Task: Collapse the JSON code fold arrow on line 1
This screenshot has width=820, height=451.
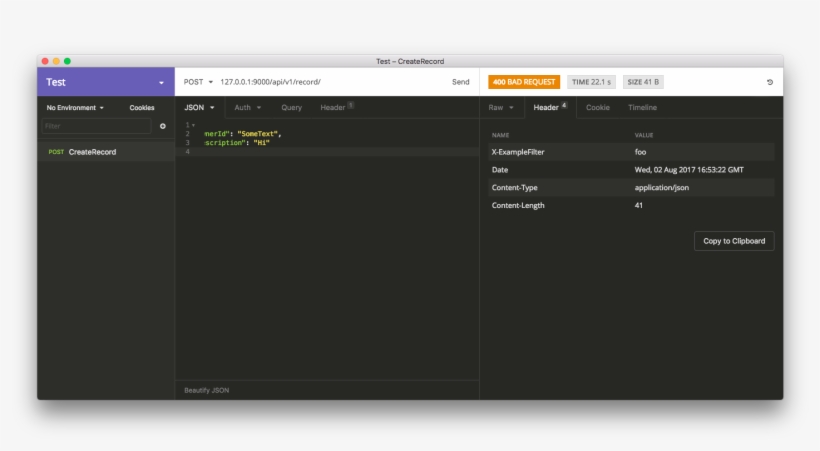Action: (193, 125)
